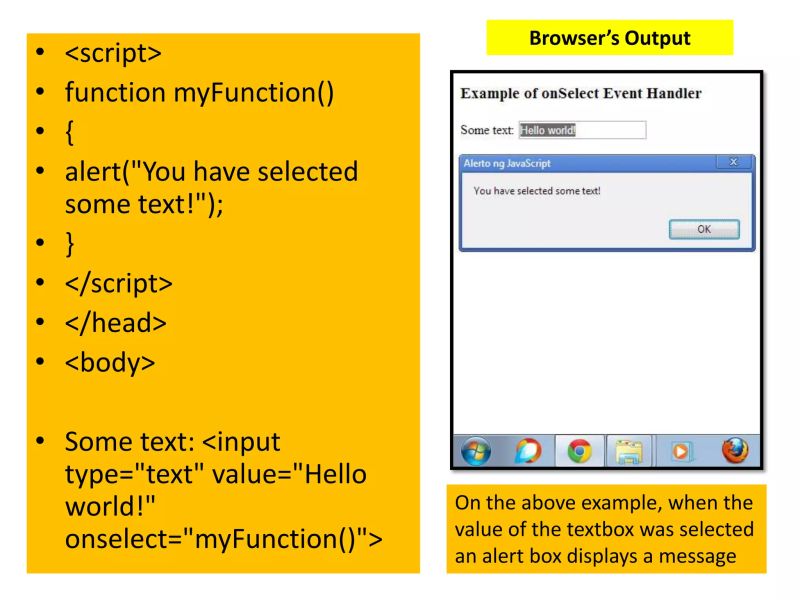Screen dimensions: 800x600
Task: Click the bottom explanation caption box
Action: (x=608, y=529)
